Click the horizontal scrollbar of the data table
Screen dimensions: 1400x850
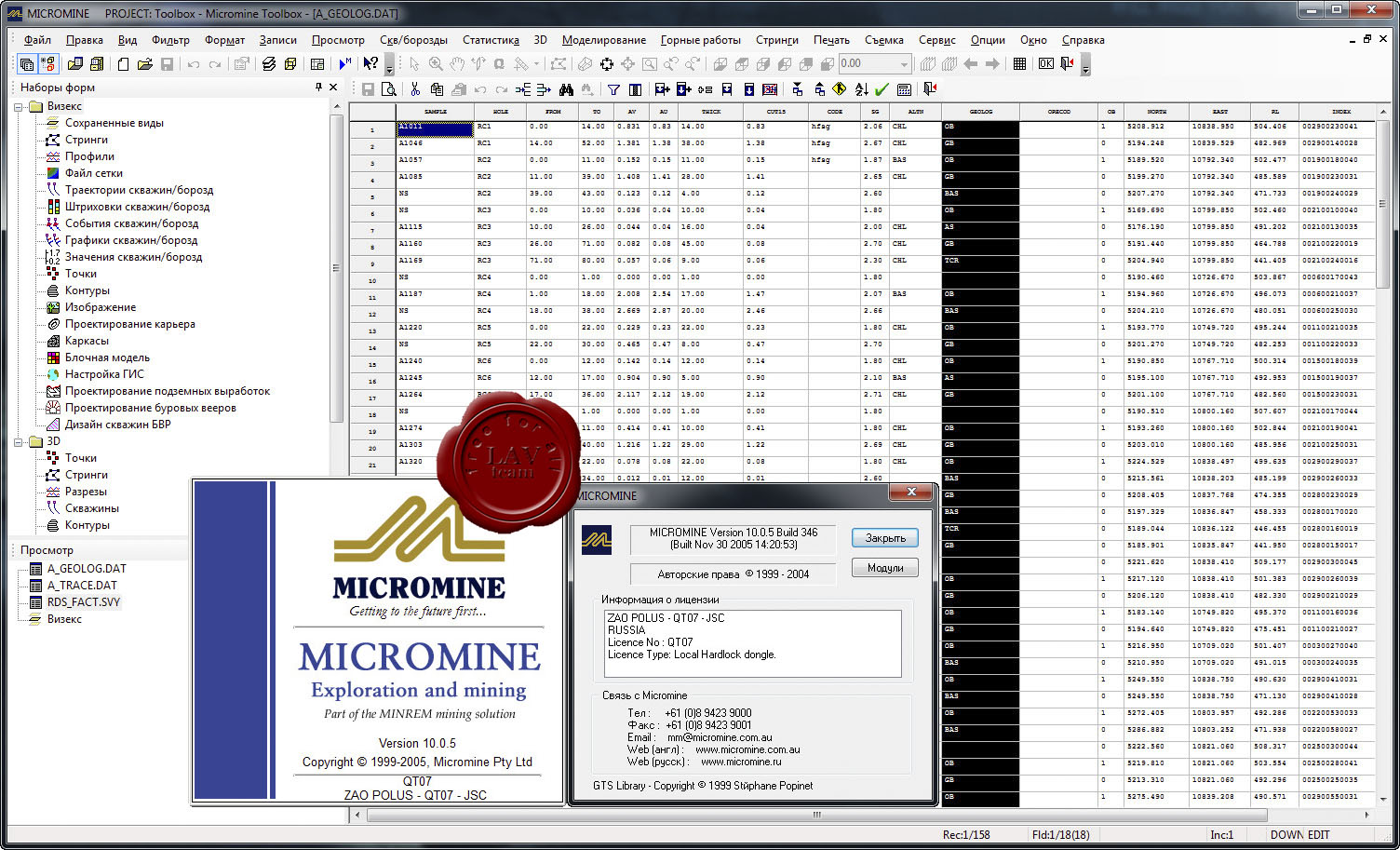[x=816, y=815]
